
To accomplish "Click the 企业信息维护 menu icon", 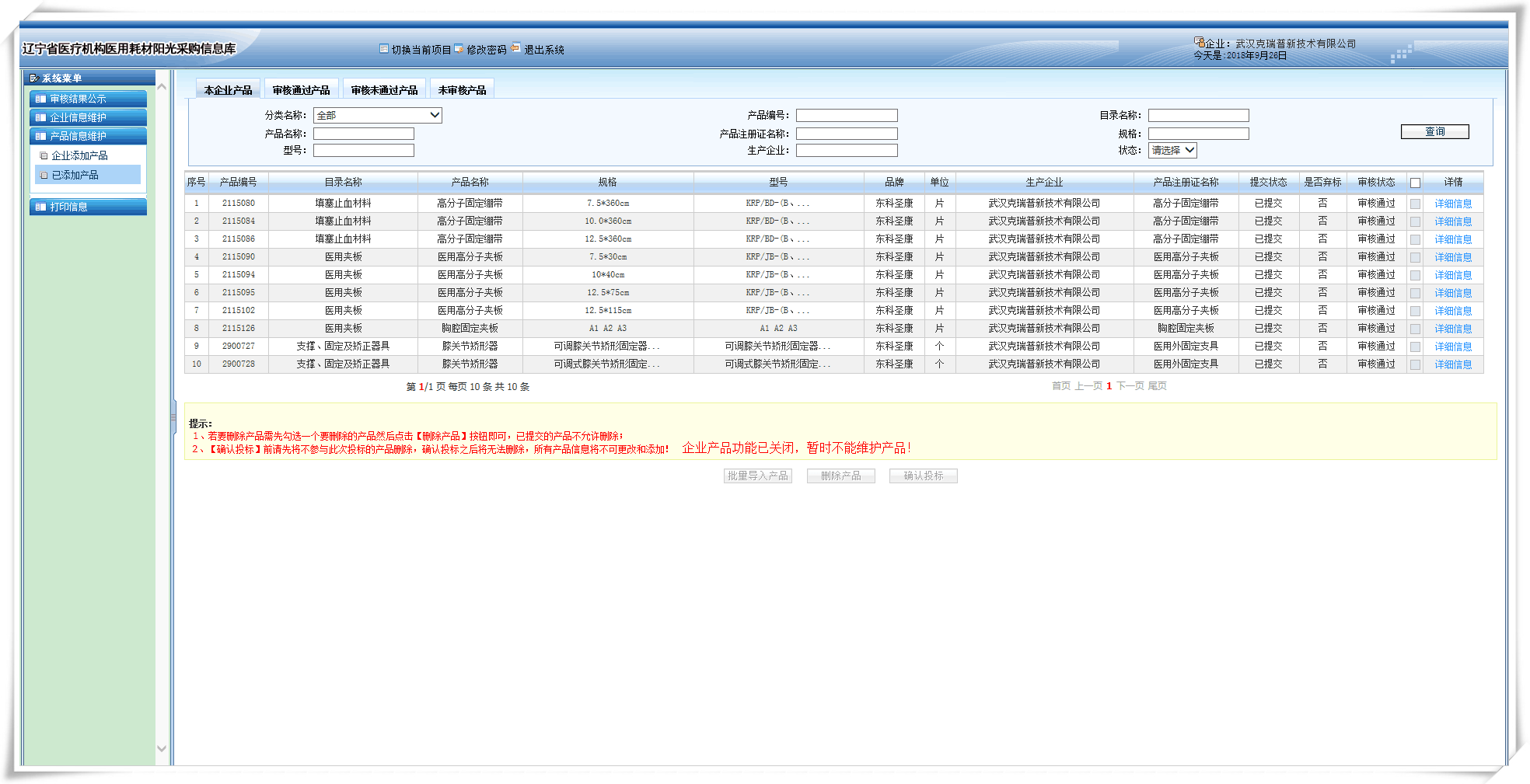I will pyautogui.click(x=40, y=117).
